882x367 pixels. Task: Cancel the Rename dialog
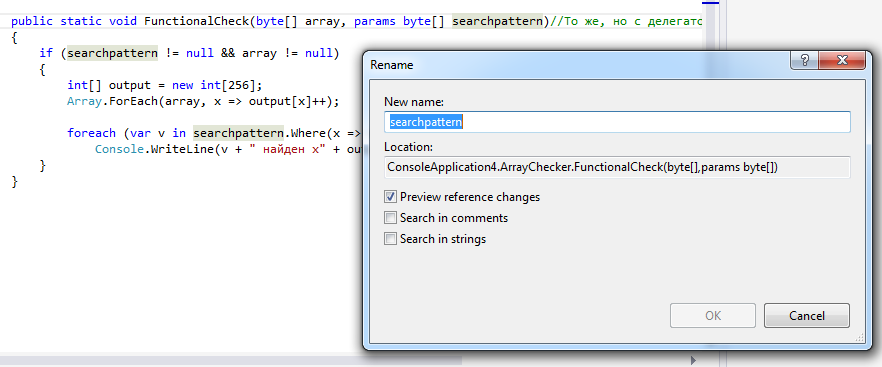coord(807,316)
